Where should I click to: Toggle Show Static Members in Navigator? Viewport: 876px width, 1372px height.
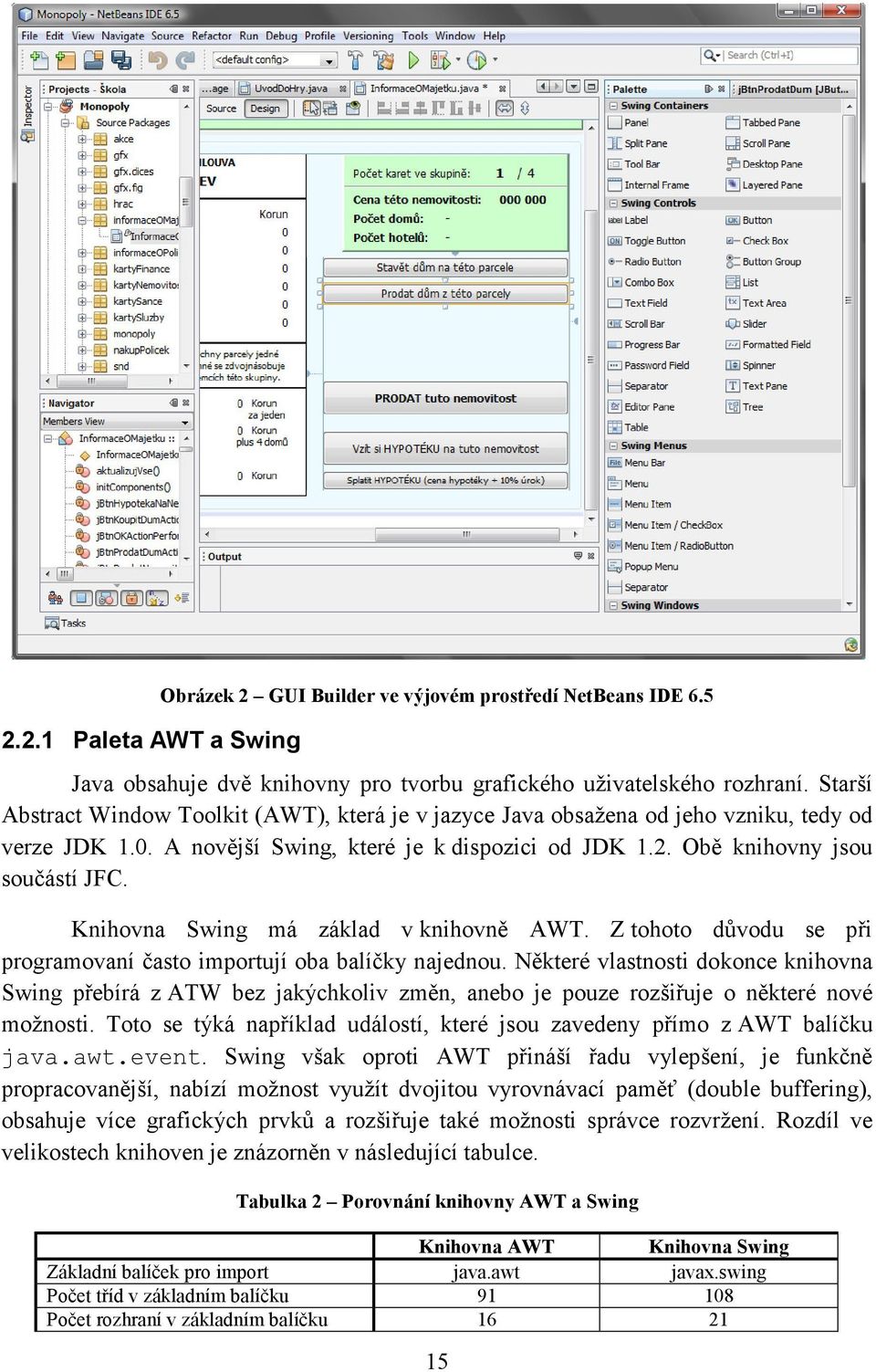click(x=107, y=599)
